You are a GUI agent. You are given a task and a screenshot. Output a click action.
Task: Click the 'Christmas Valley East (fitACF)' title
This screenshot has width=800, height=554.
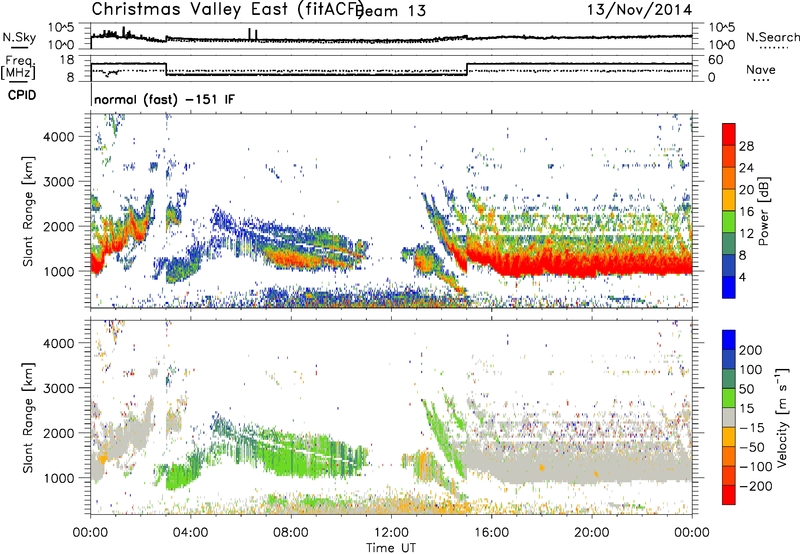227,10
